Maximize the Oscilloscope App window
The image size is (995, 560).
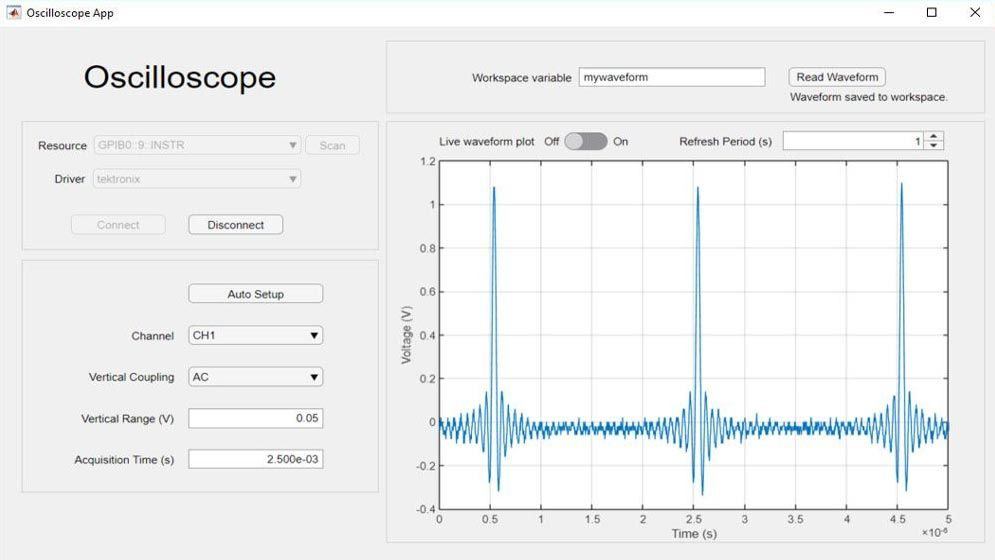(x=931, y=13)
